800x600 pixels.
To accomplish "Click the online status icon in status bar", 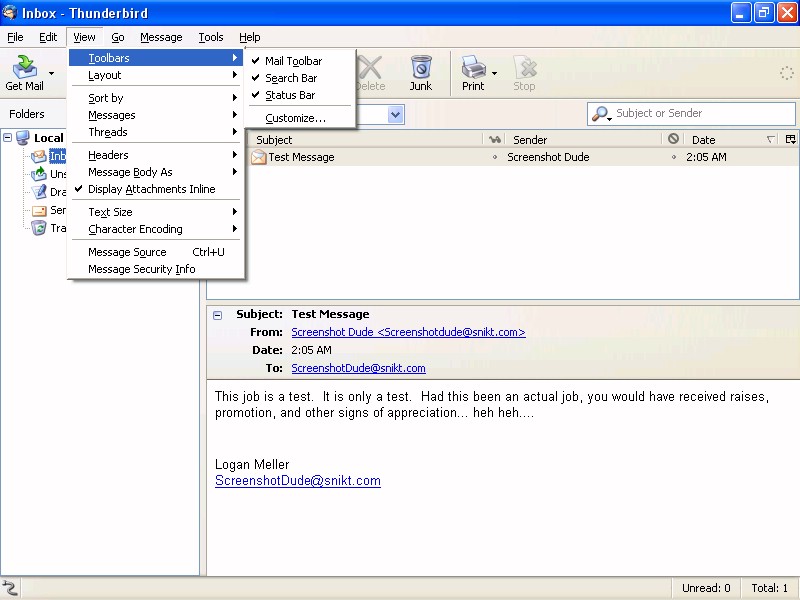I will coord(10,588).
